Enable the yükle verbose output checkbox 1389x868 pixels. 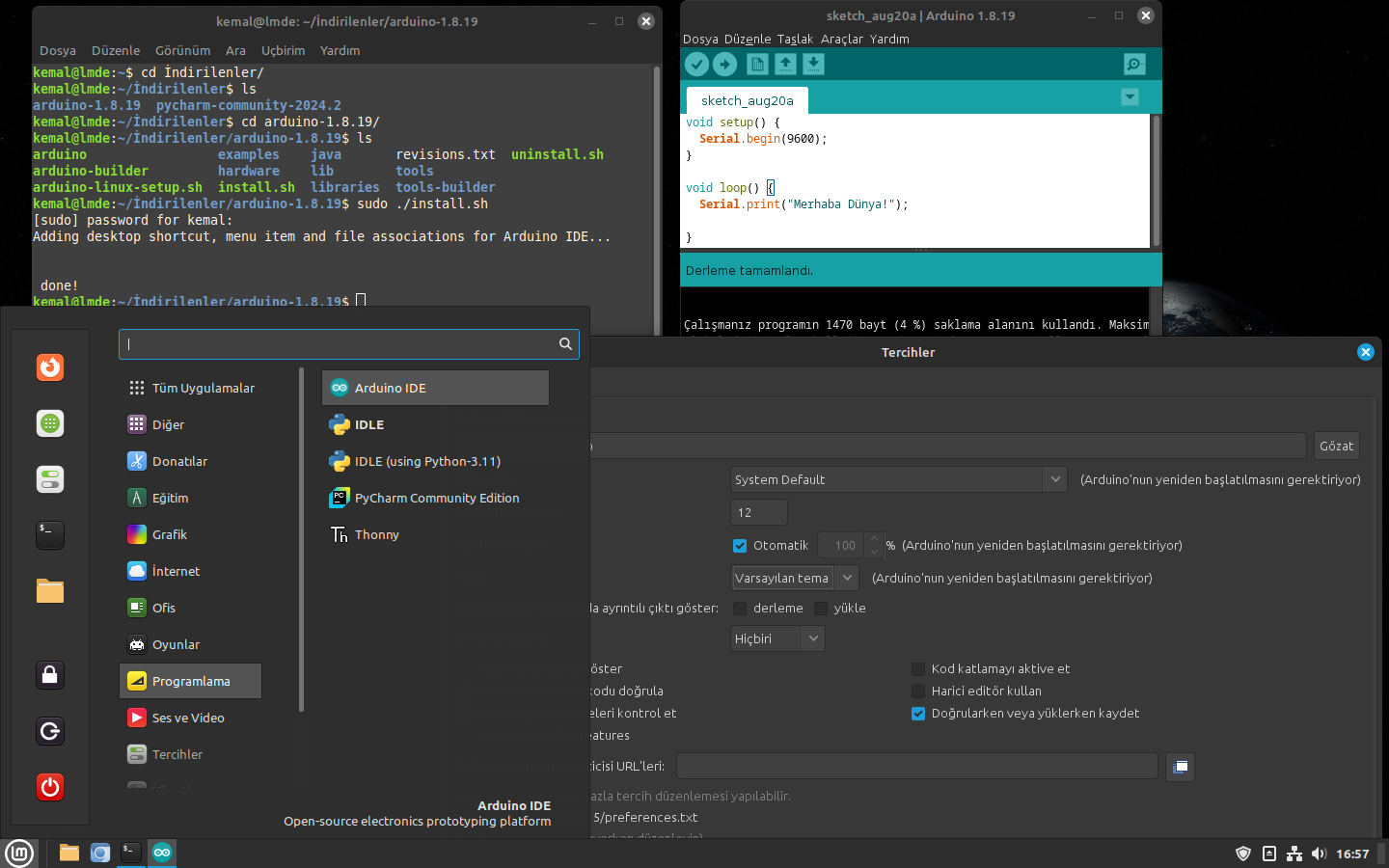tap(821, 609)
